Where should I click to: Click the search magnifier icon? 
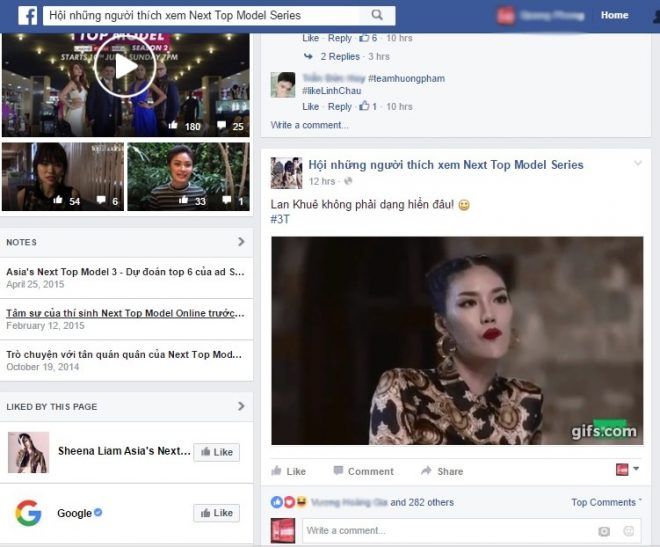pos(377,16)
